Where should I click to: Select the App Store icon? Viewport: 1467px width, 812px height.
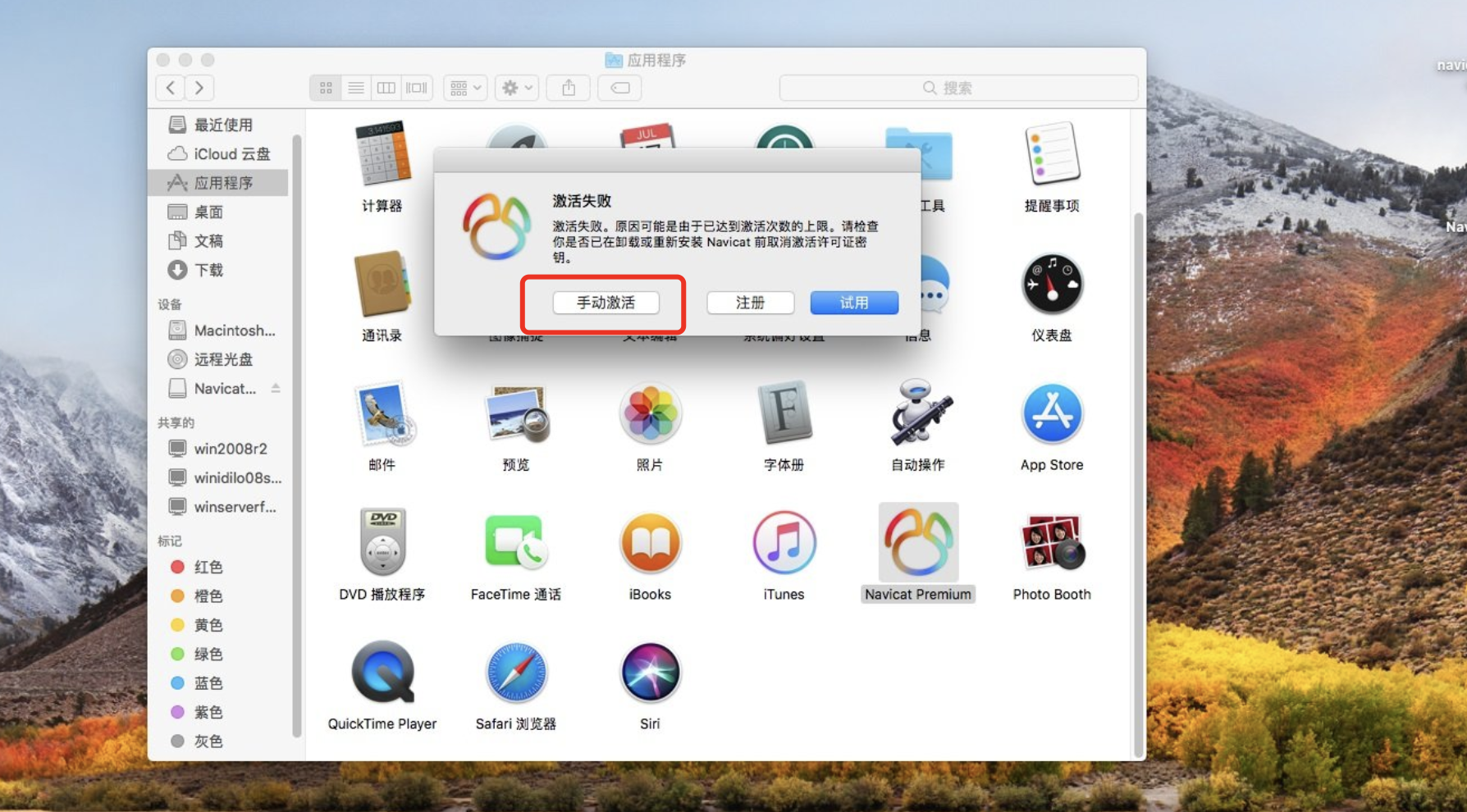pyautogui.click(x=1052, y=413)
